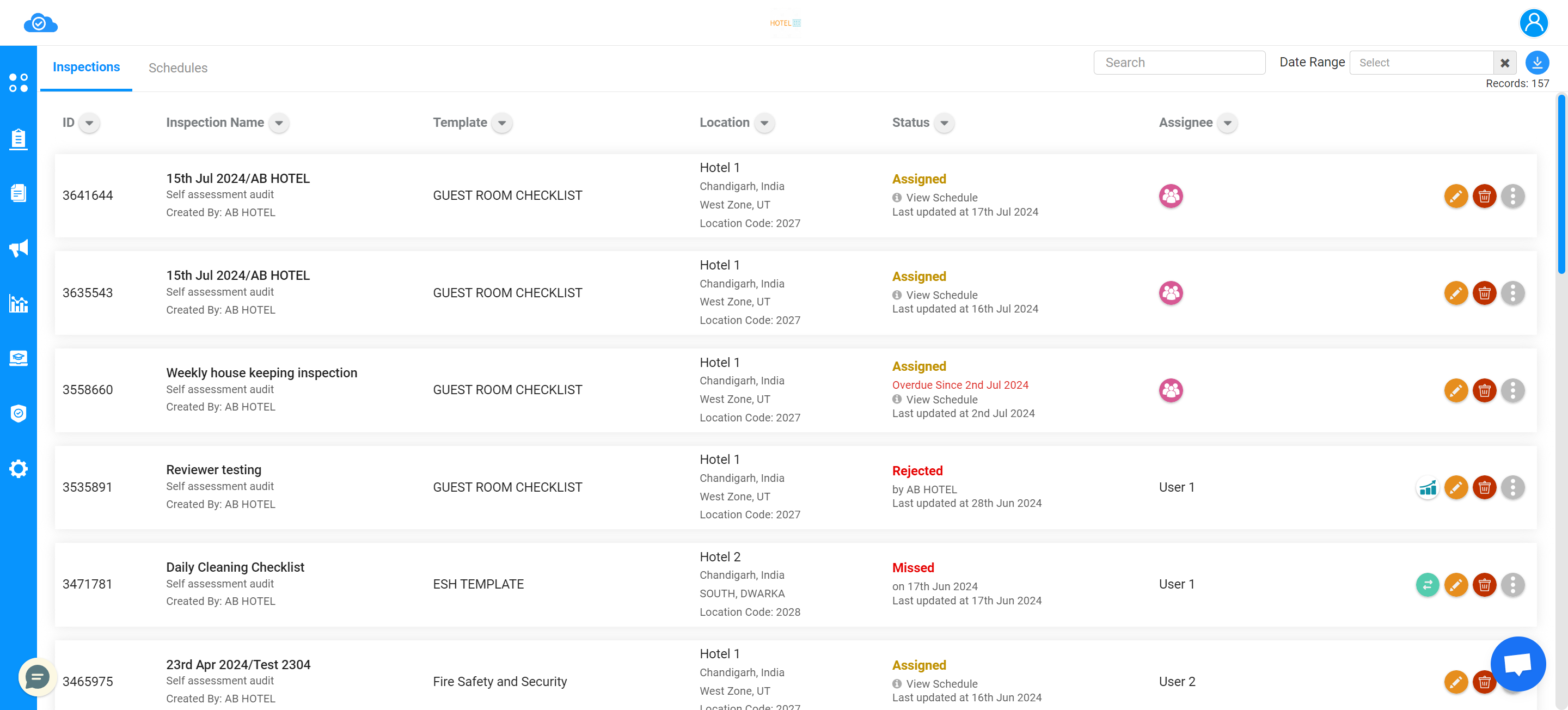Click the download export icon in top right
Viewport: 1568px width, 710px height.
[x=1537, y=62]
